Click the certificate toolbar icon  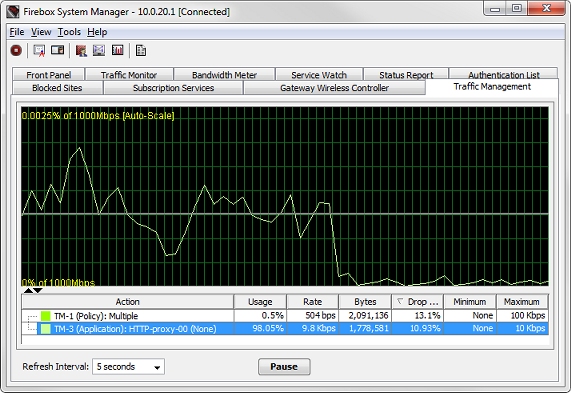click(x=39, y=50)
